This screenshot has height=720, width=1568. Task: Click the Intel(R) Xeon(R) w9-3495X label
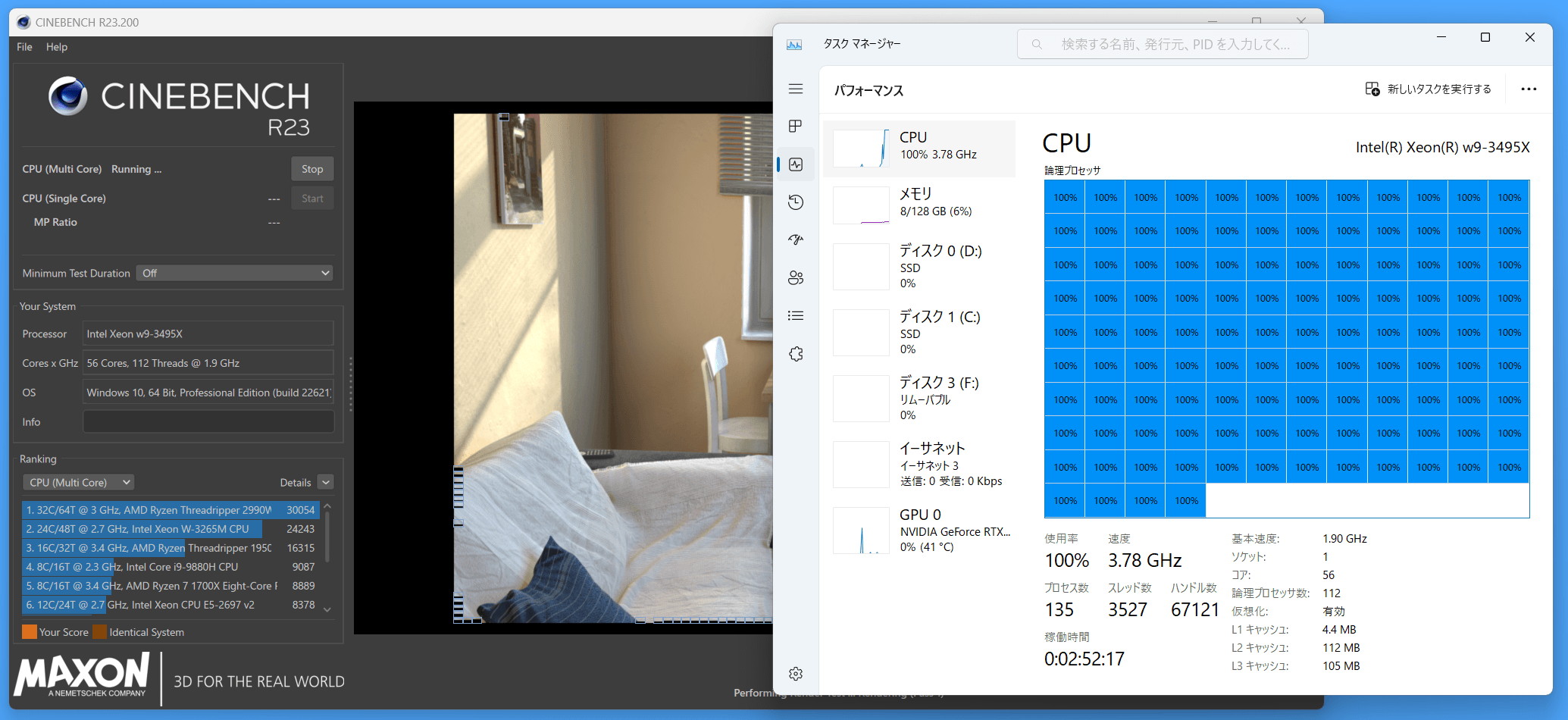coord(1442,147)
